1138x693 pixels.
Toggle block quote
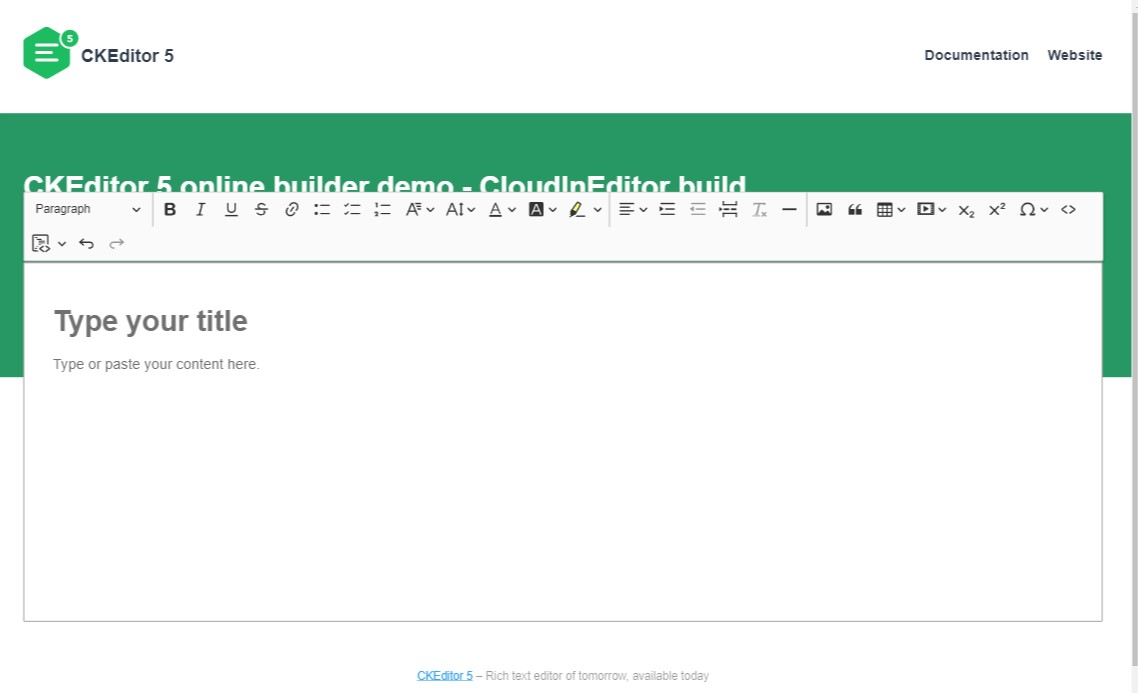(855, 210)
